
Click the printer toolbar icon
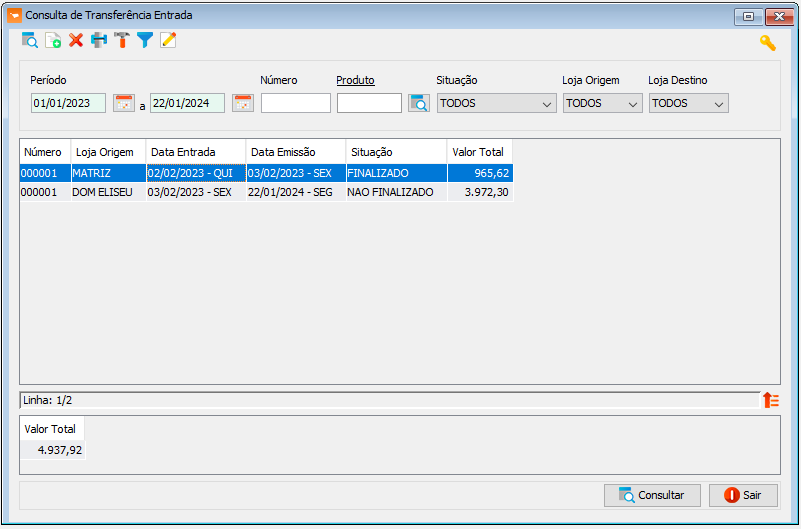[99, 40]
